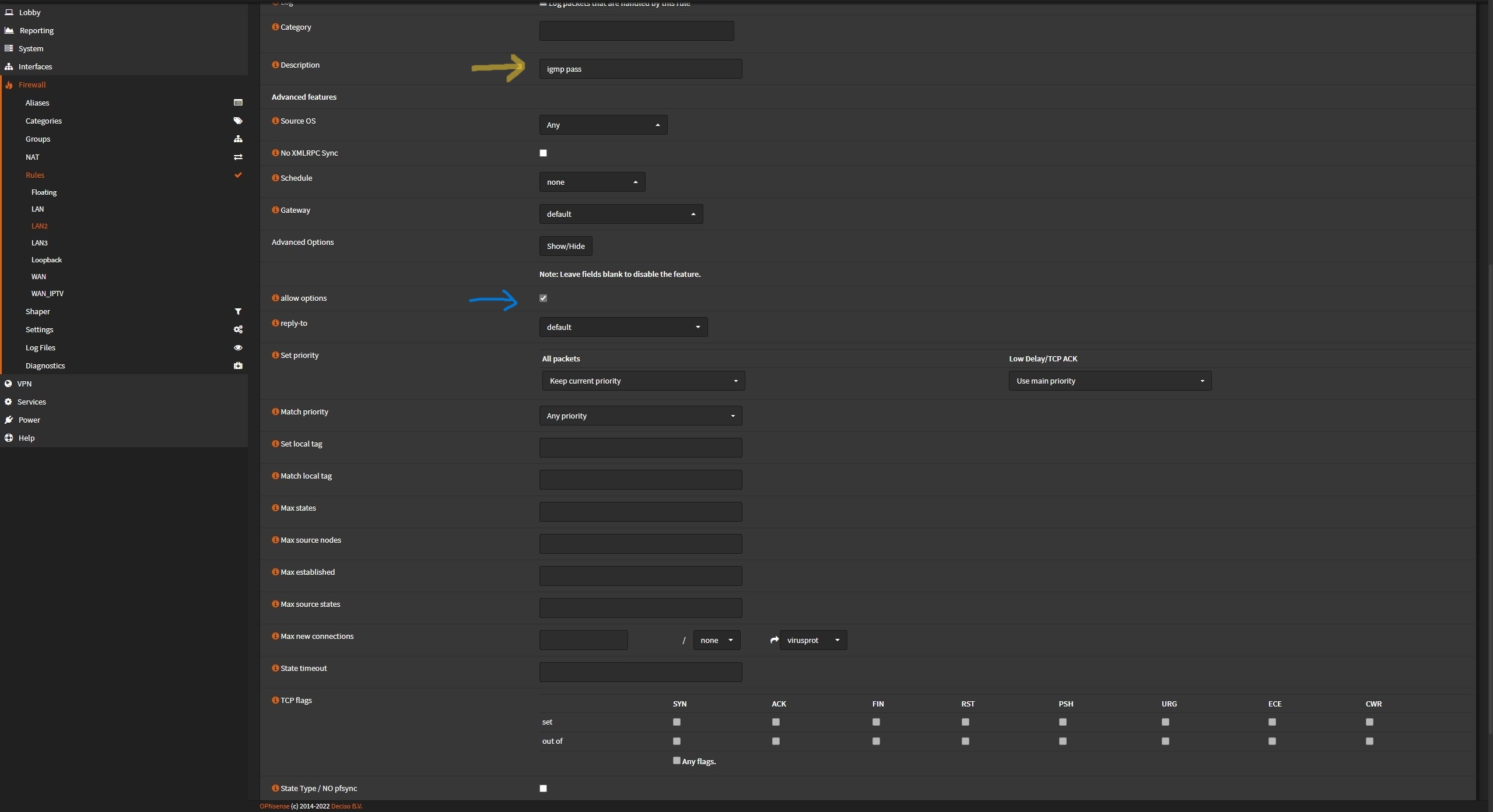Open the Match priority dropdown
The height and width of the screenshot is (812, 1493).
[640, 416]
